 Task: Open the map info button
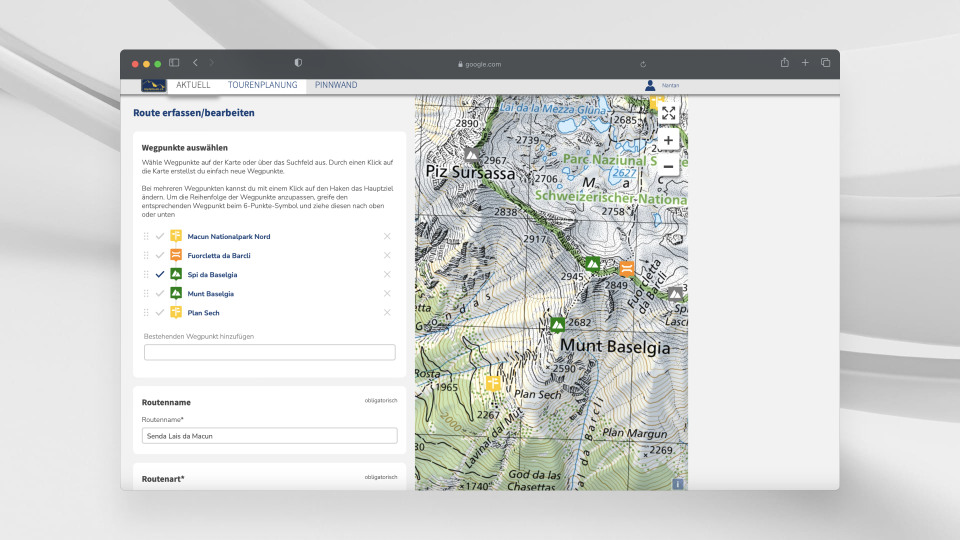(678, 484)
